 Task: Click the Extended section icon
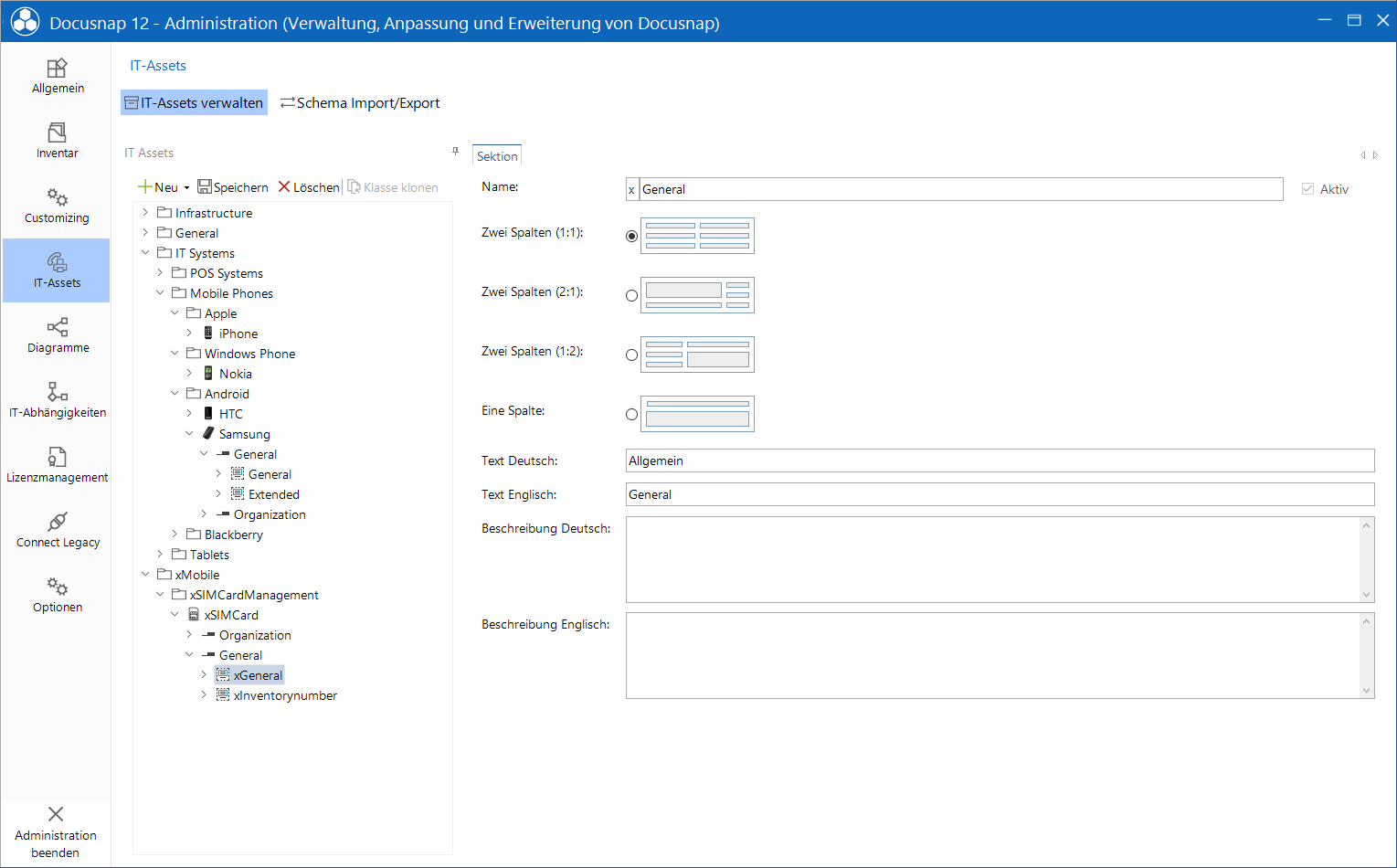(238, 494)
